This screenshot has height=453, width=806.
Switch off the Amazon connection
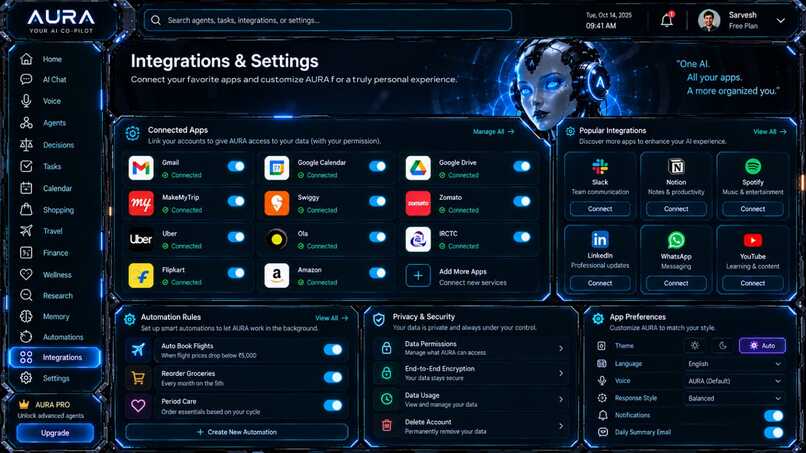click(x=377, y=273)
